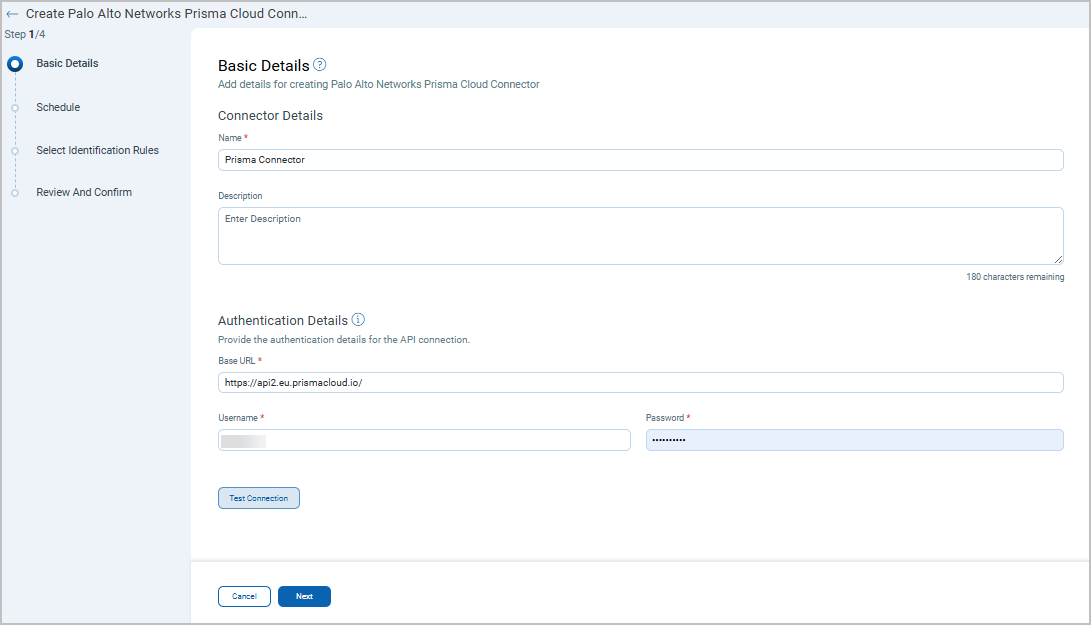1091x625 pixels.
Task: Click the back arrow in the header
Action: pyautogui.click(x=12, y=14)
